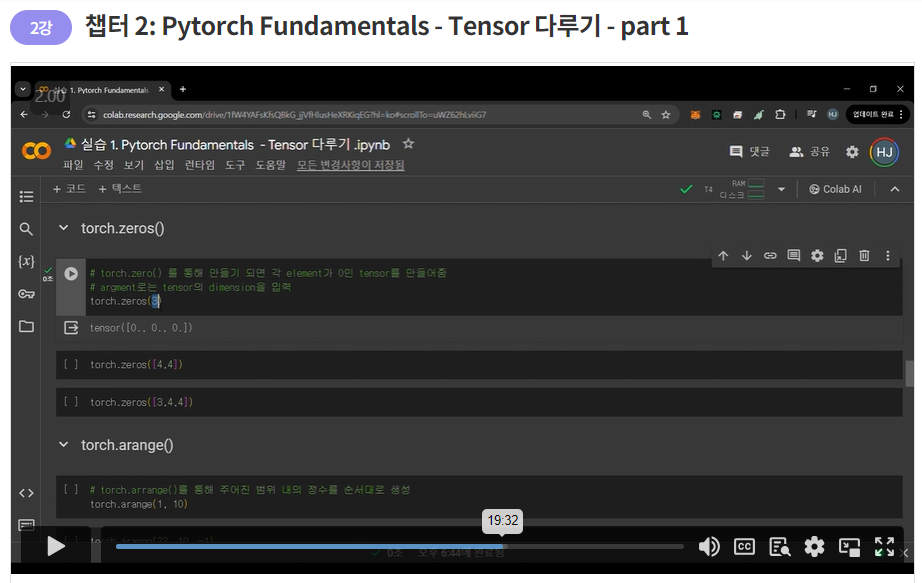Open the 보기 menu

click(x=134, y=165)
